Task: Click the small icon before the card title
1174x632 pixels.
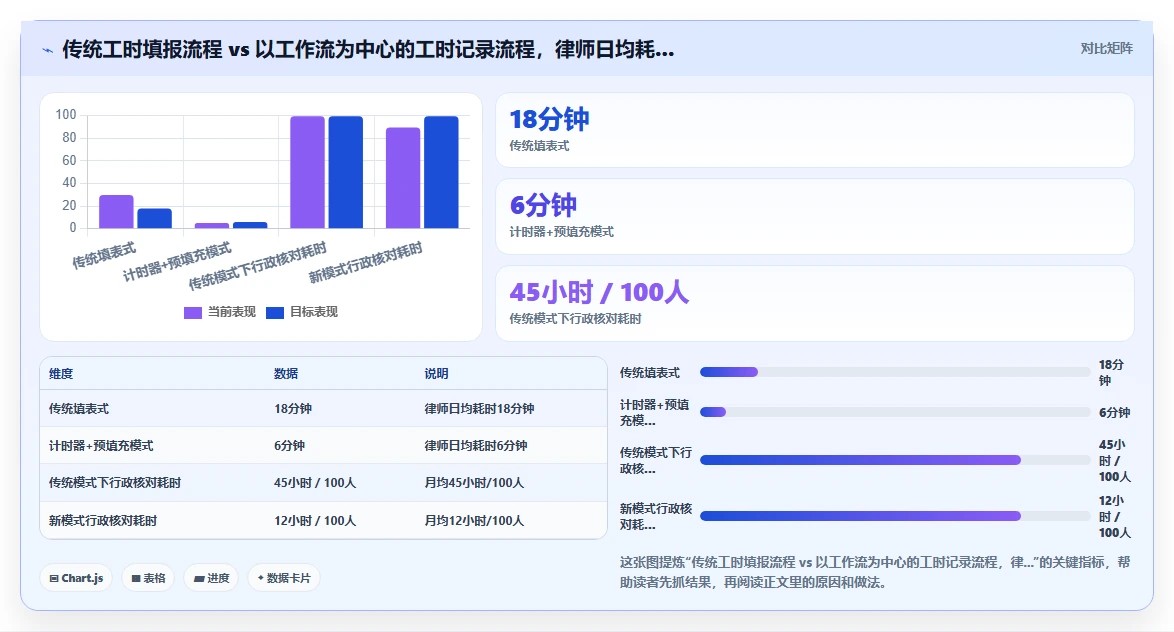Action: click(x=47, y=50)
